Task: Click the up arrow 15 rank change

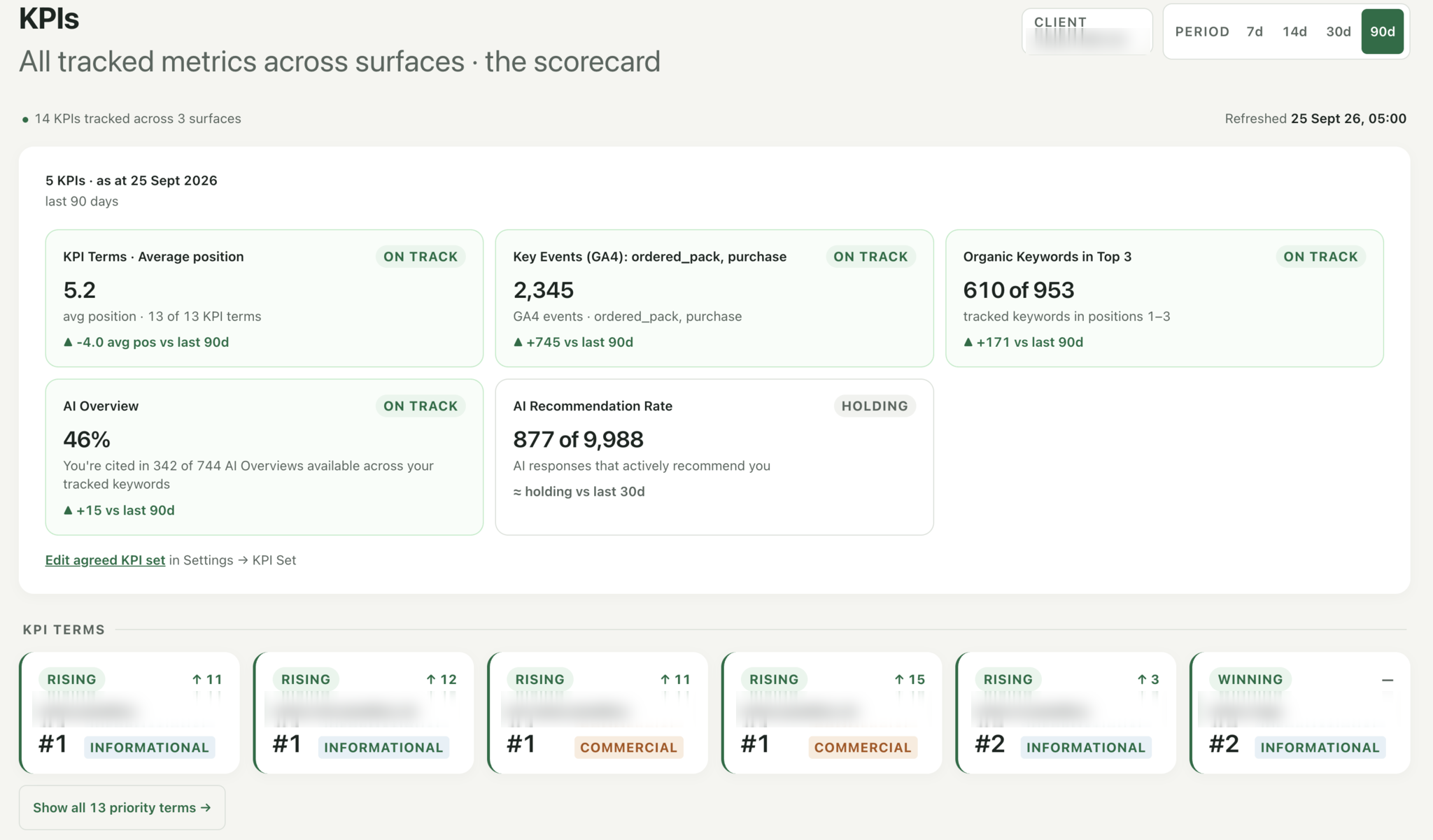Action: [910, 679]
